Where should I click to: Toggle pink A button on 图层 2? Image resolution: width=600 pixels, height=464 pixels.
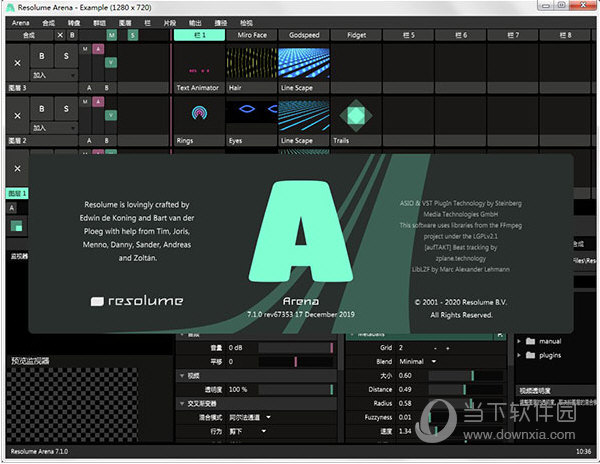point(98,102)
